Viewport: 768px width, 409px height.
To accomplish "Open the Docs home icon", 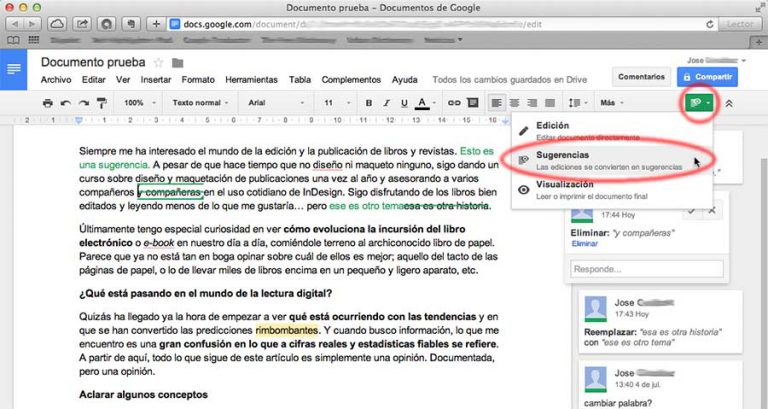I will tap(13, 69).
